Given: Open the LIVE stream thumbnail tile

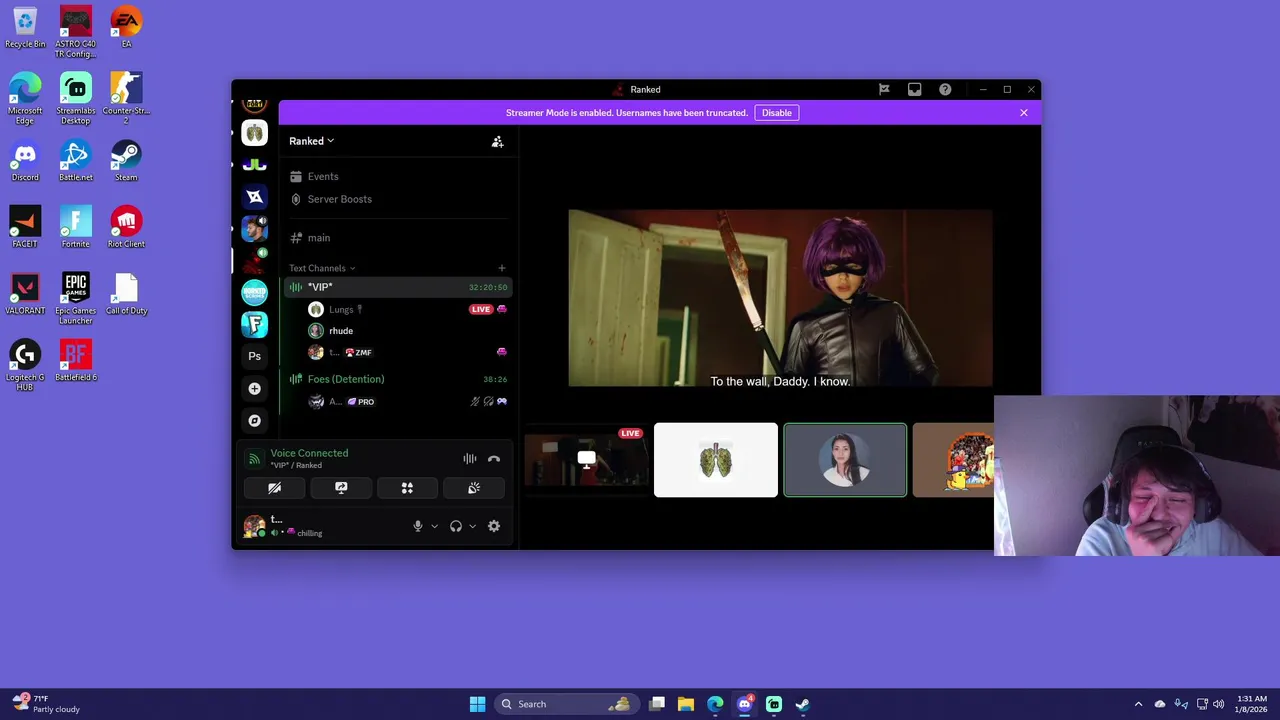Looking at the screenshot, I should [x=586, y=460].
